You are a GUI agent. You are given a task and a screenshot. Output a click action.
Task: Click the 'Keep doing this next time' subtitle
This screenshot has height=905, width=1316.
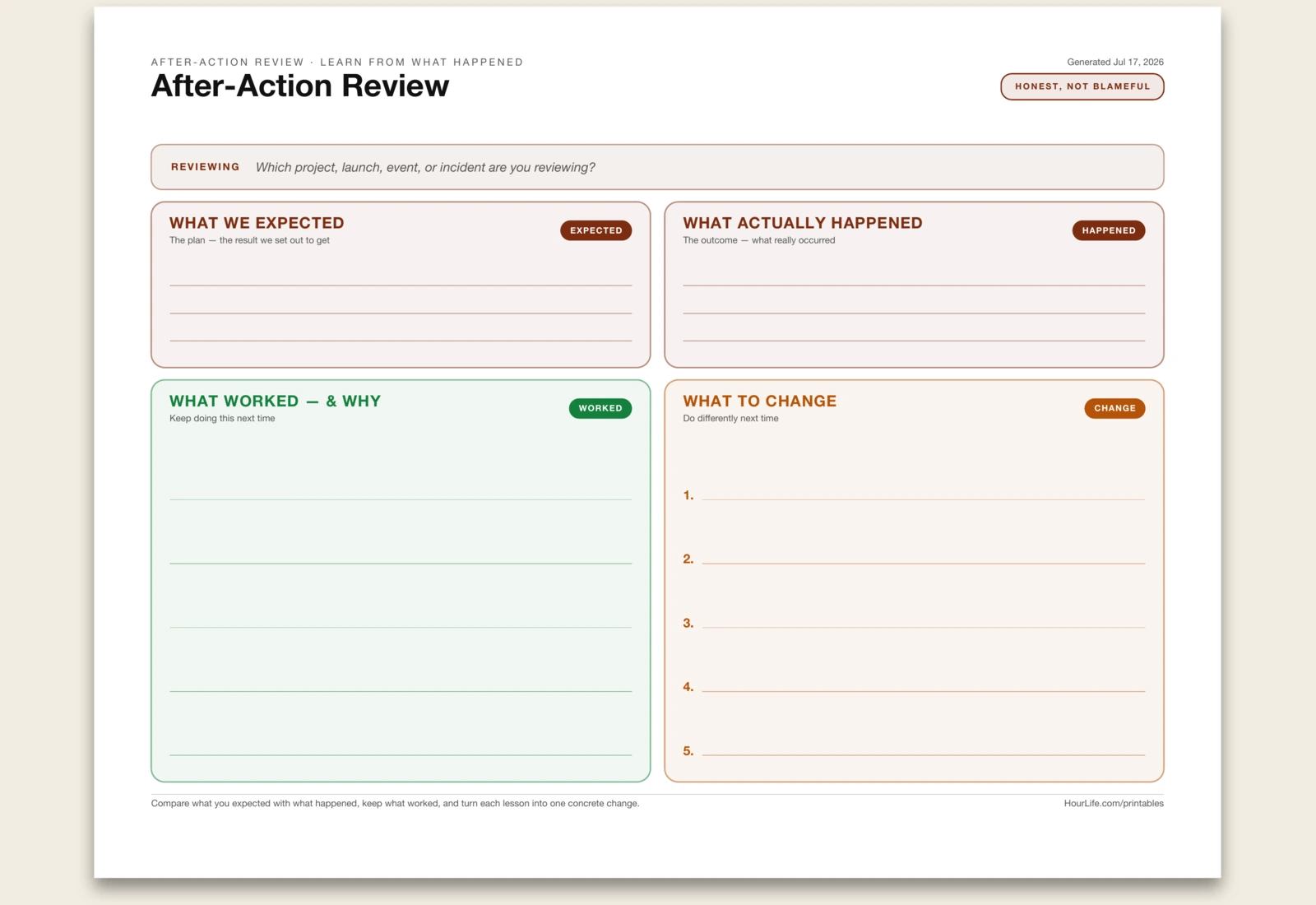pyautogui.click(x=222, y=419)
